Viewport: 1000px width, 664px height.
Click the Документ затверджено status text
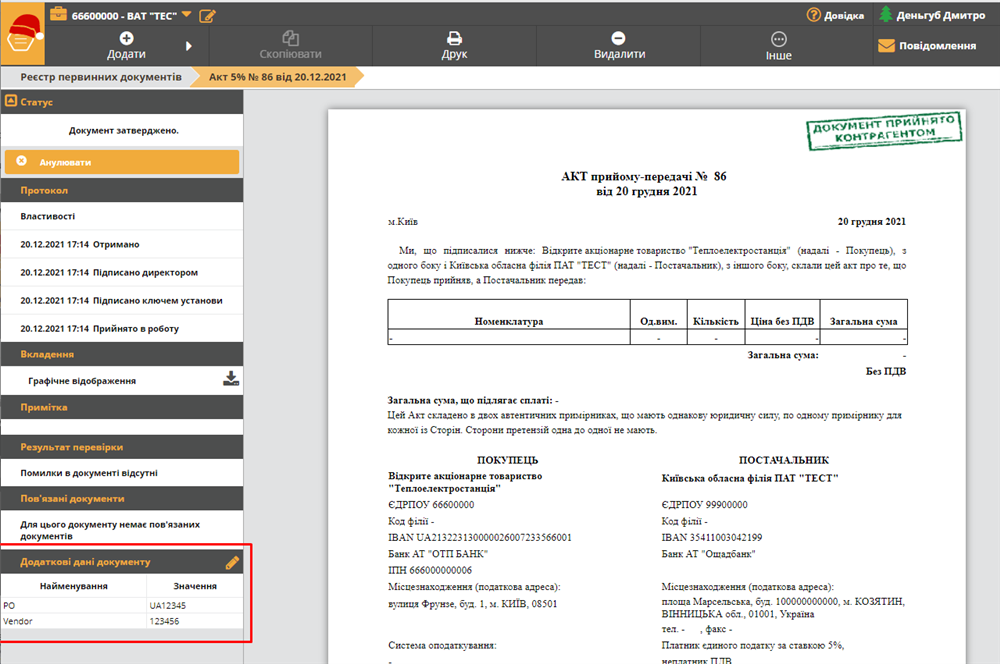(x=124, y=131)
